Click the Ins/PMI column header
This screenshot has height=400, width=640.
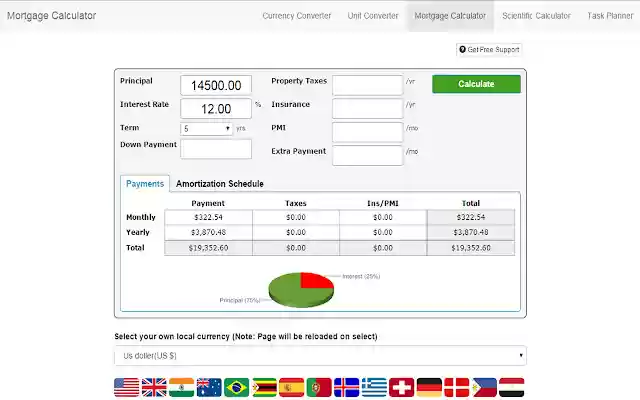coord(383,203)
